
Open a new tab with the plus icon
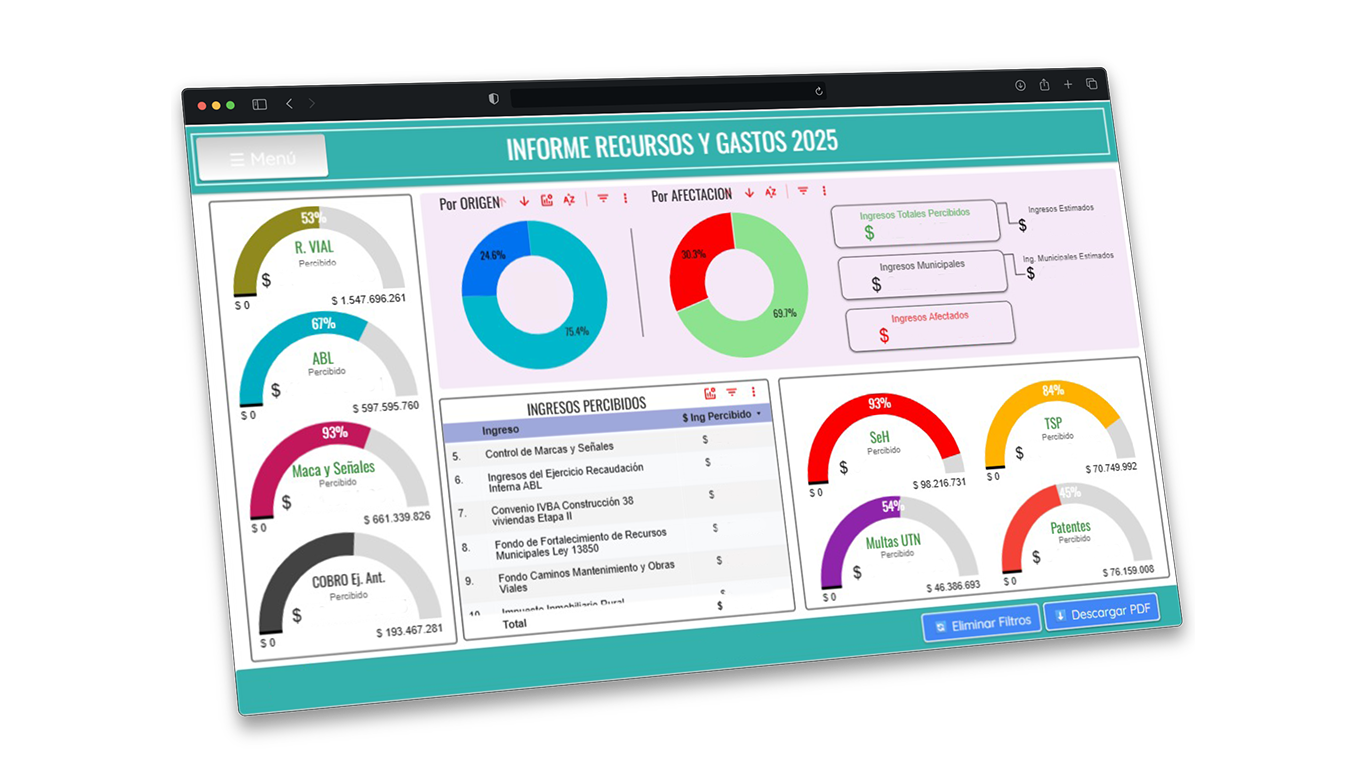(x=1068, y=84)
